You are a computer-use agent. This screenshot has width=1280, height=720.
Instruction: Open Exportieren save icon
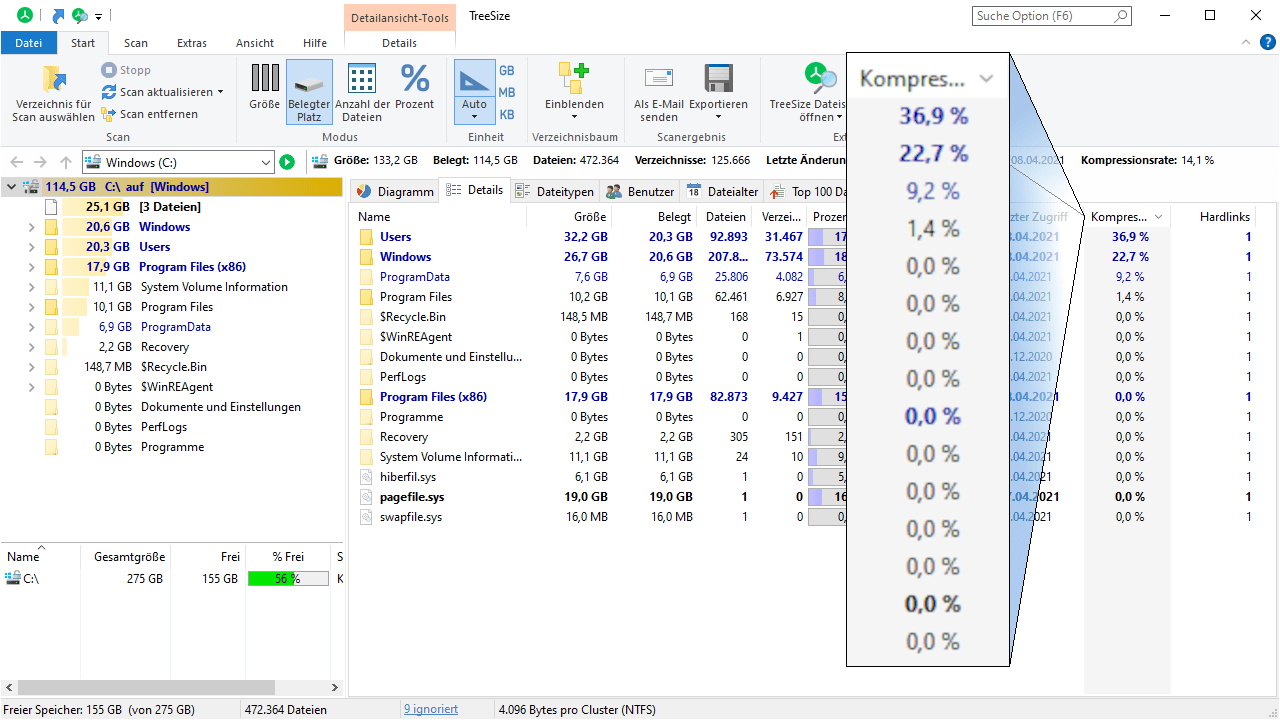tap(718, 78)
